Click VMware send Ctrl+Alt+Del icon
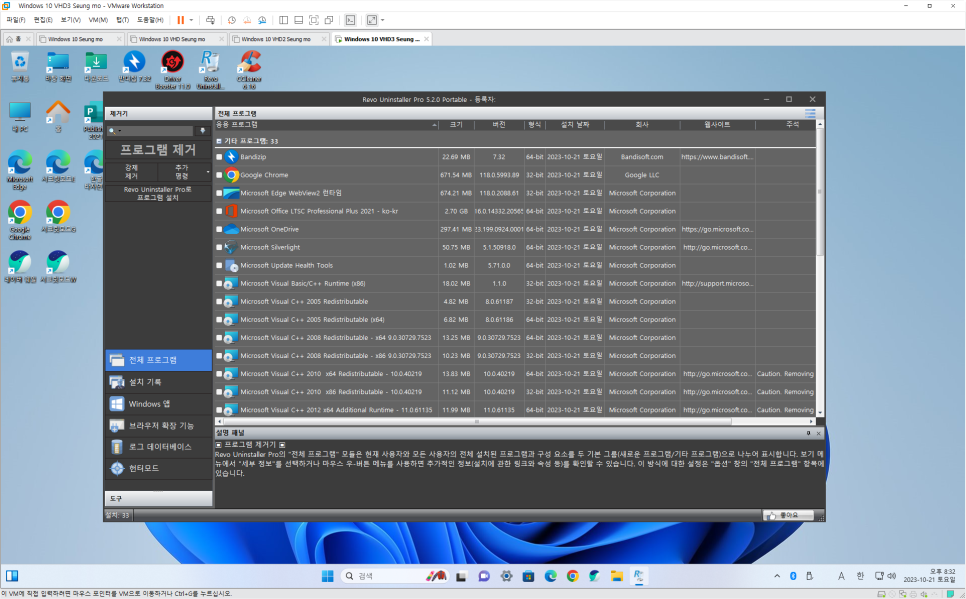 [x=210, y=20]
